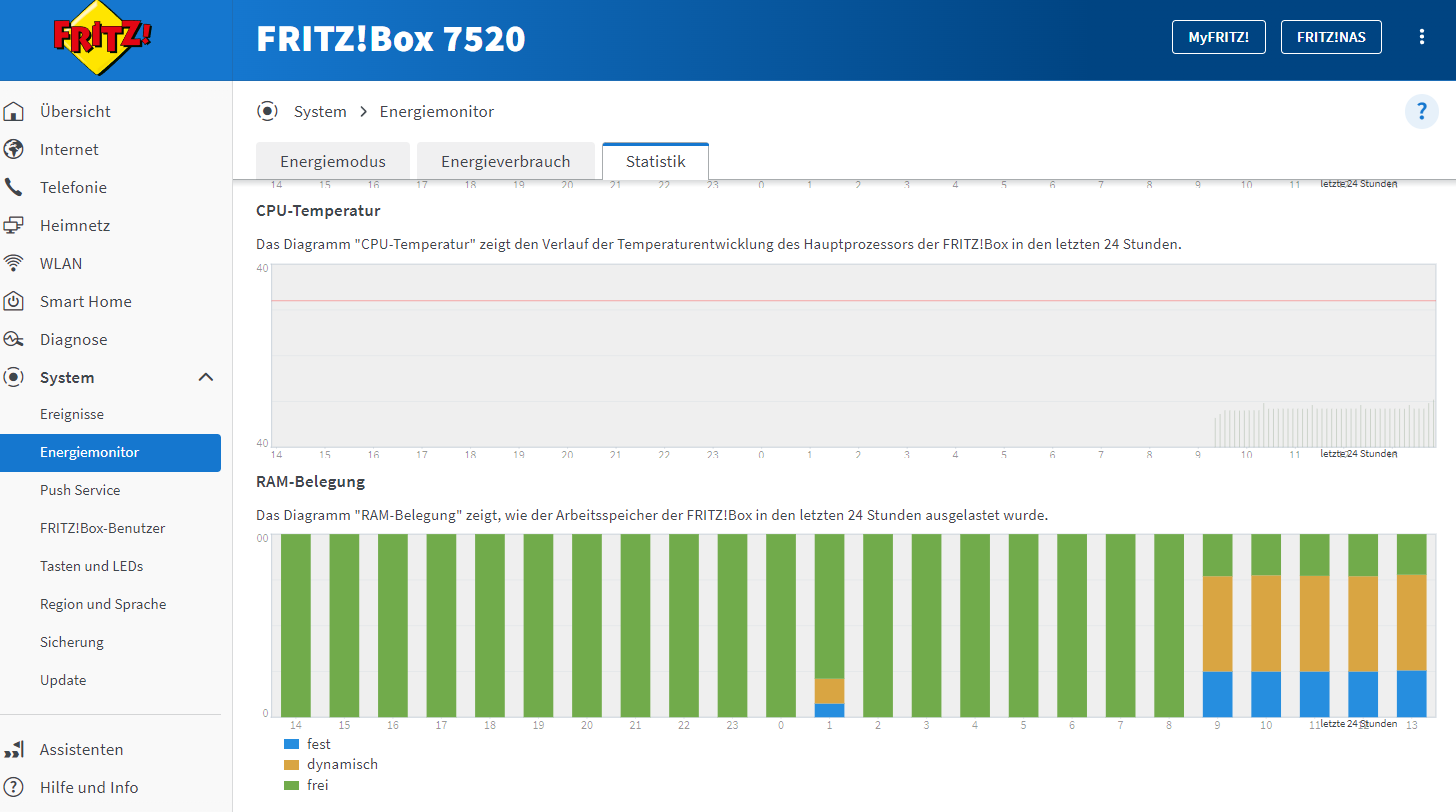1456x812 pixels.
Task: Collapse the System menu chevron
Action: (x=206, y=377)
